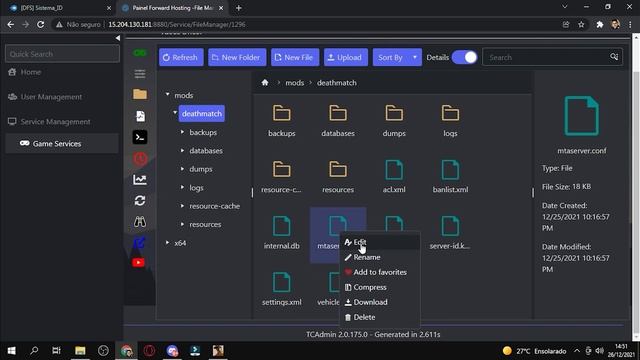Click the New Folder button
This screenshot has height=360, width=640.
(237, 57)
